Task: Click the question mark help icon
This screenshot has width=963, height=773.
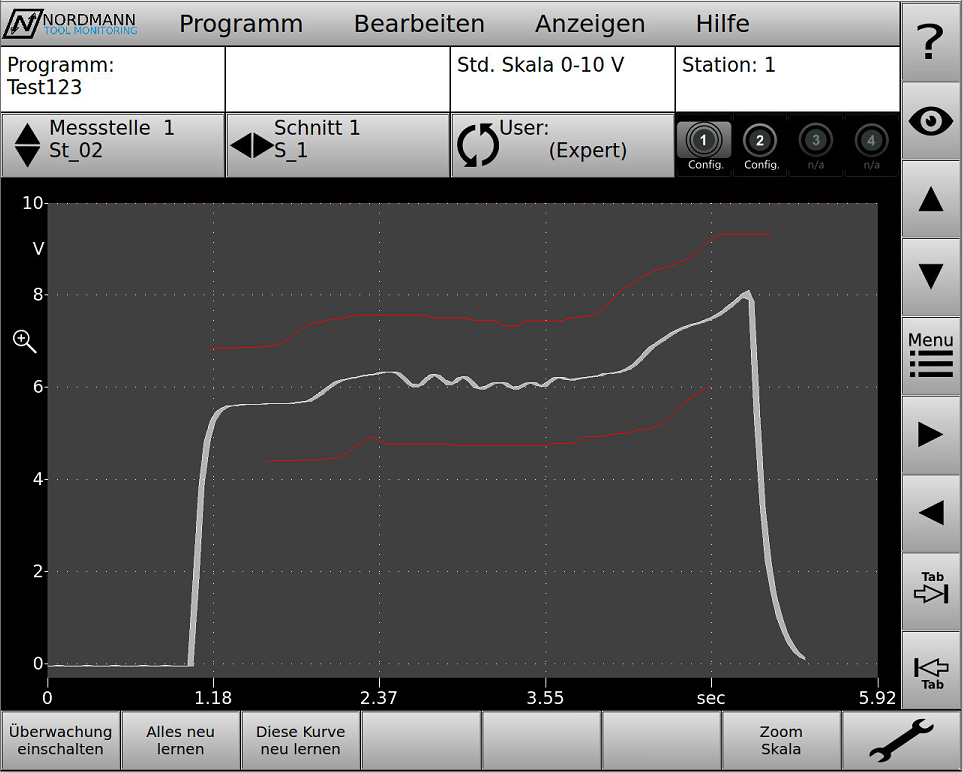Action: click(x=931, y=42)
